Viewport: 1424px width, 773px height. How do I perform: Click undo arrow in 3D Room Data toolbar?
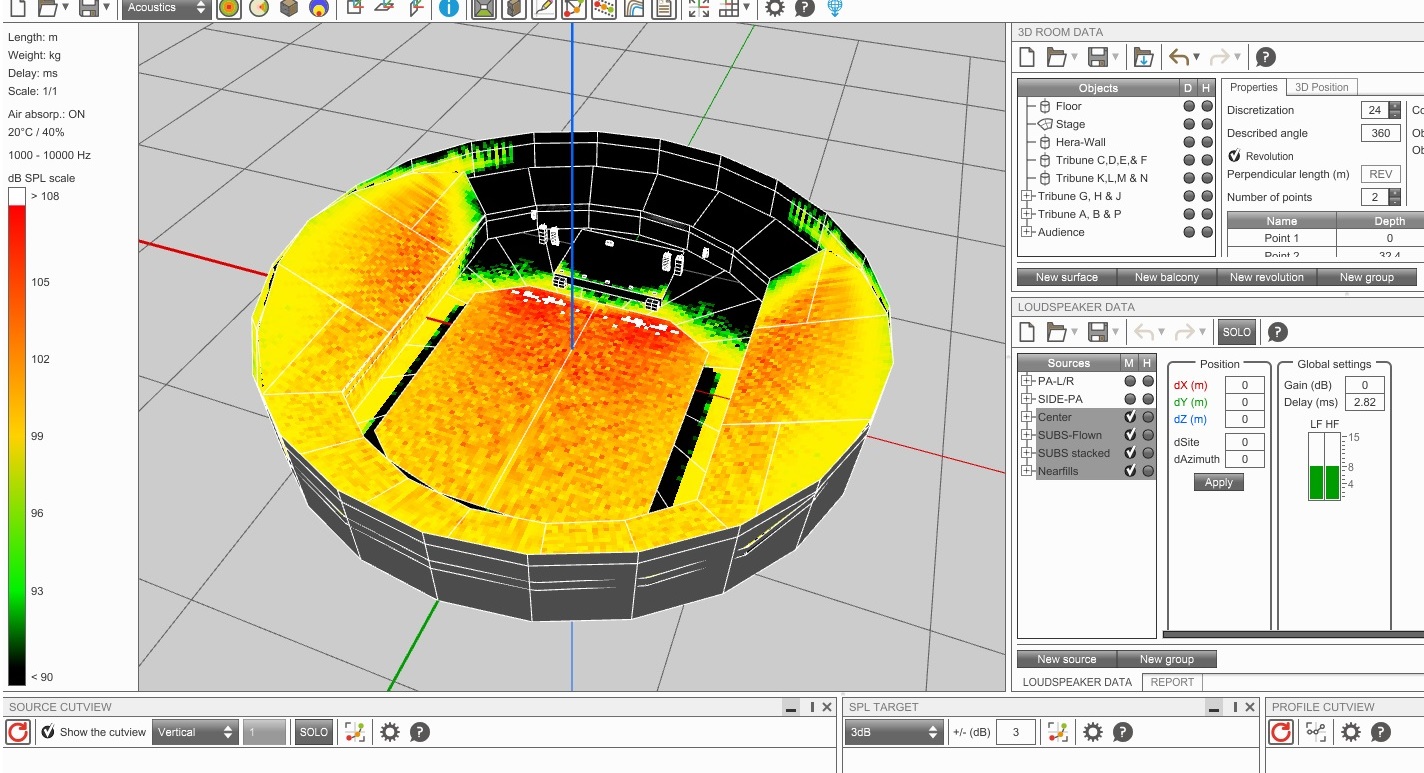[1179, 58]
